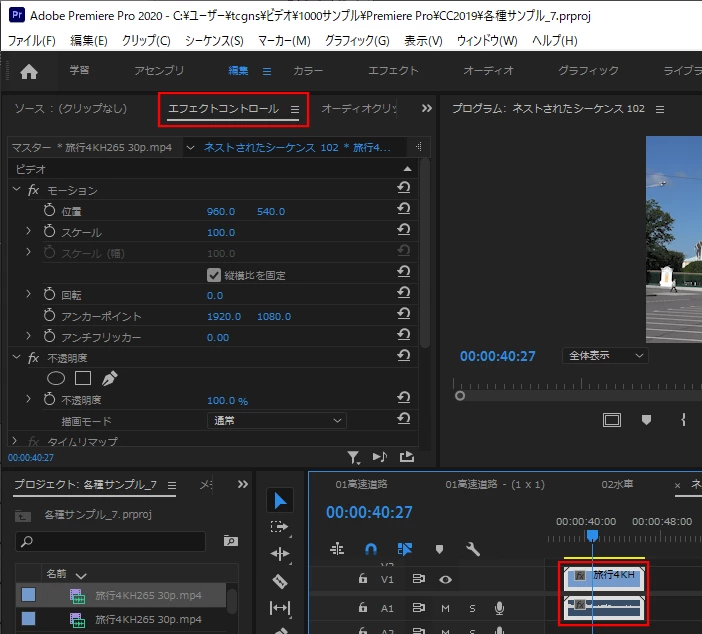This screenshot has width=702, height=634.
Task: Reset the 回転 parameter
Action: (404, 293)
